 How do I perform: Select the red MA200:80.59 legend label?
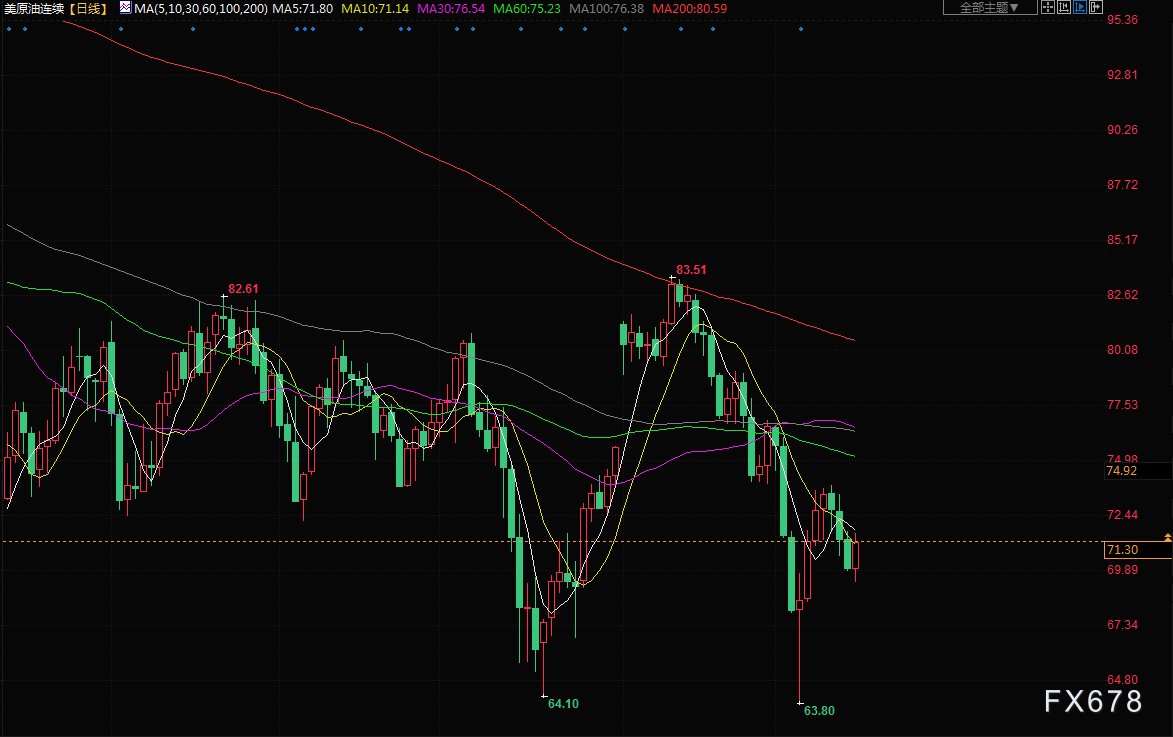click(688, 8)
